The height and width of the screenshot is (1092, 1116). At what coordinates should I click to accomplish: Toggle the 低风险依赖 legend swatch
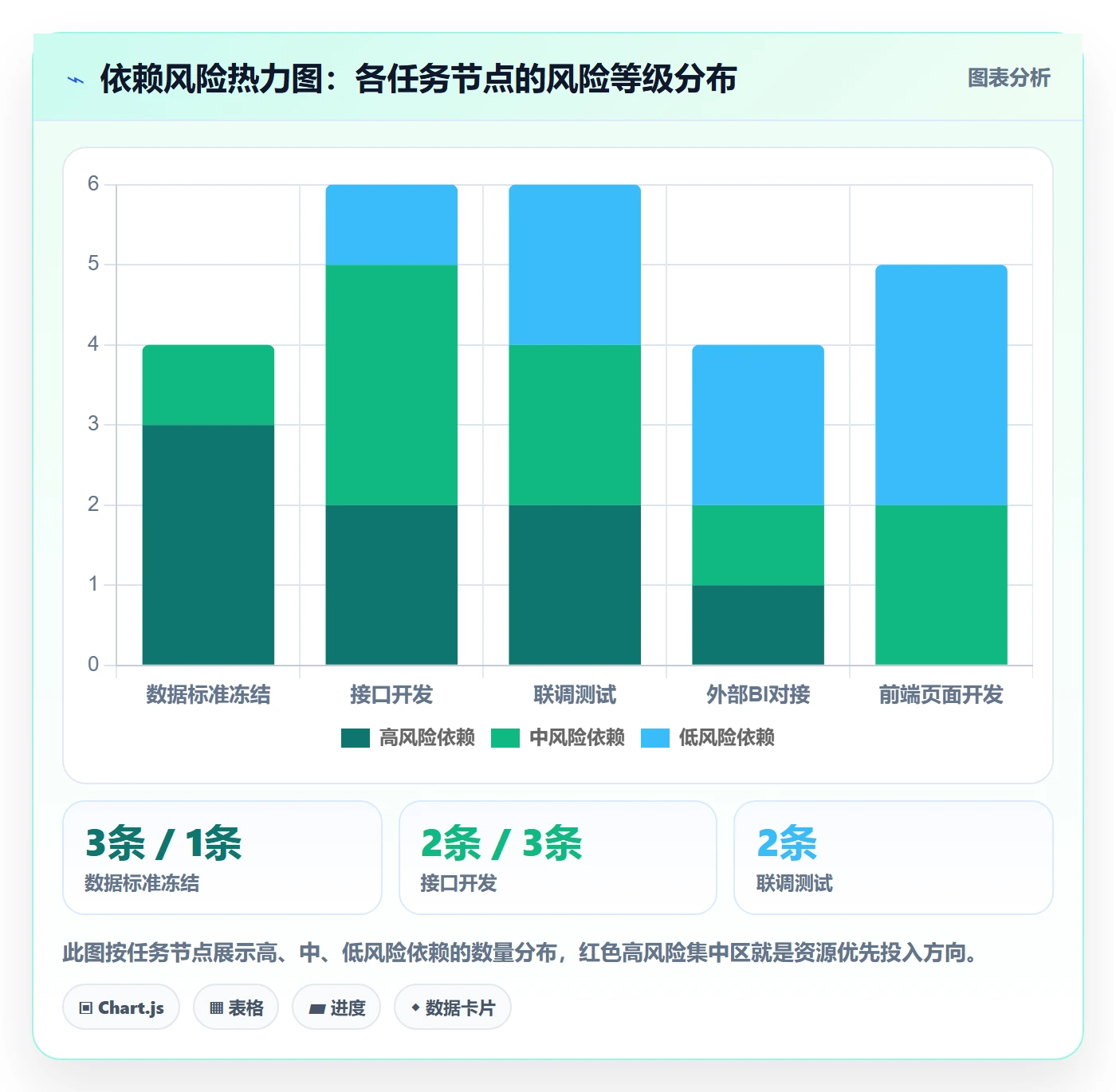click(x=655, y=738)
